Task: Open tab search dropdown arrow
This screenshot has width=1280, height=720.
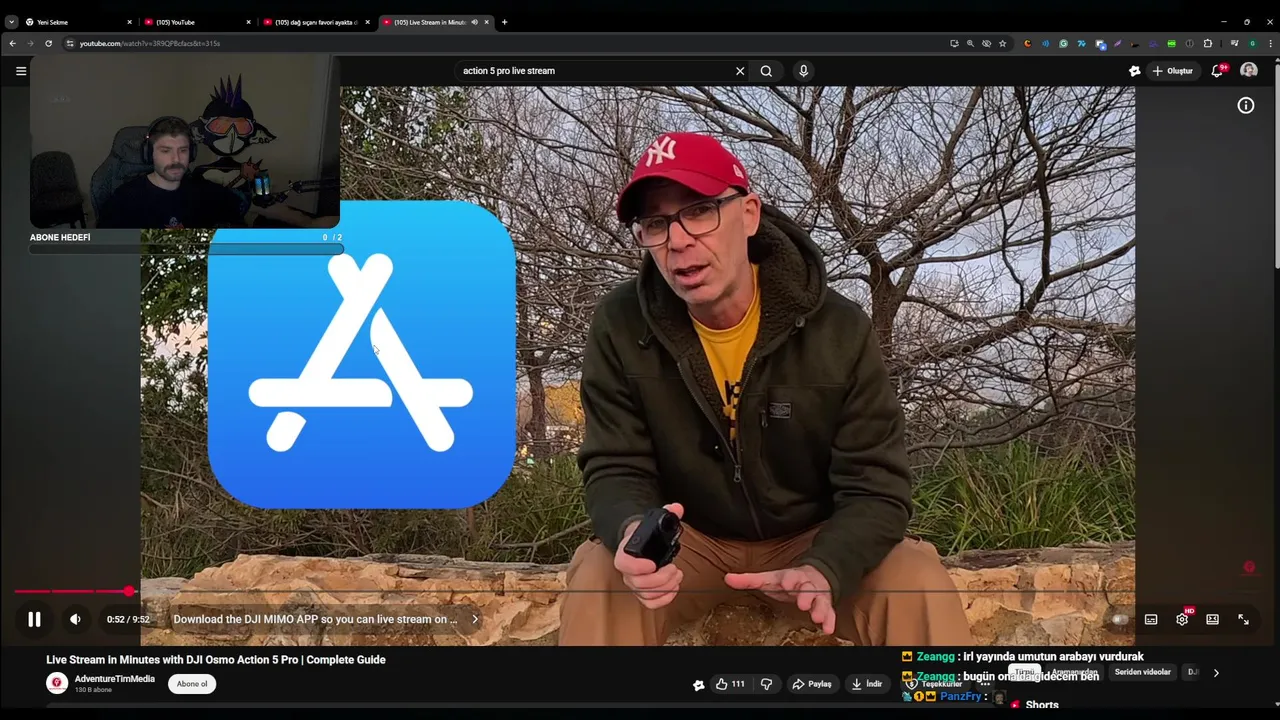Action: click(11, 22)
